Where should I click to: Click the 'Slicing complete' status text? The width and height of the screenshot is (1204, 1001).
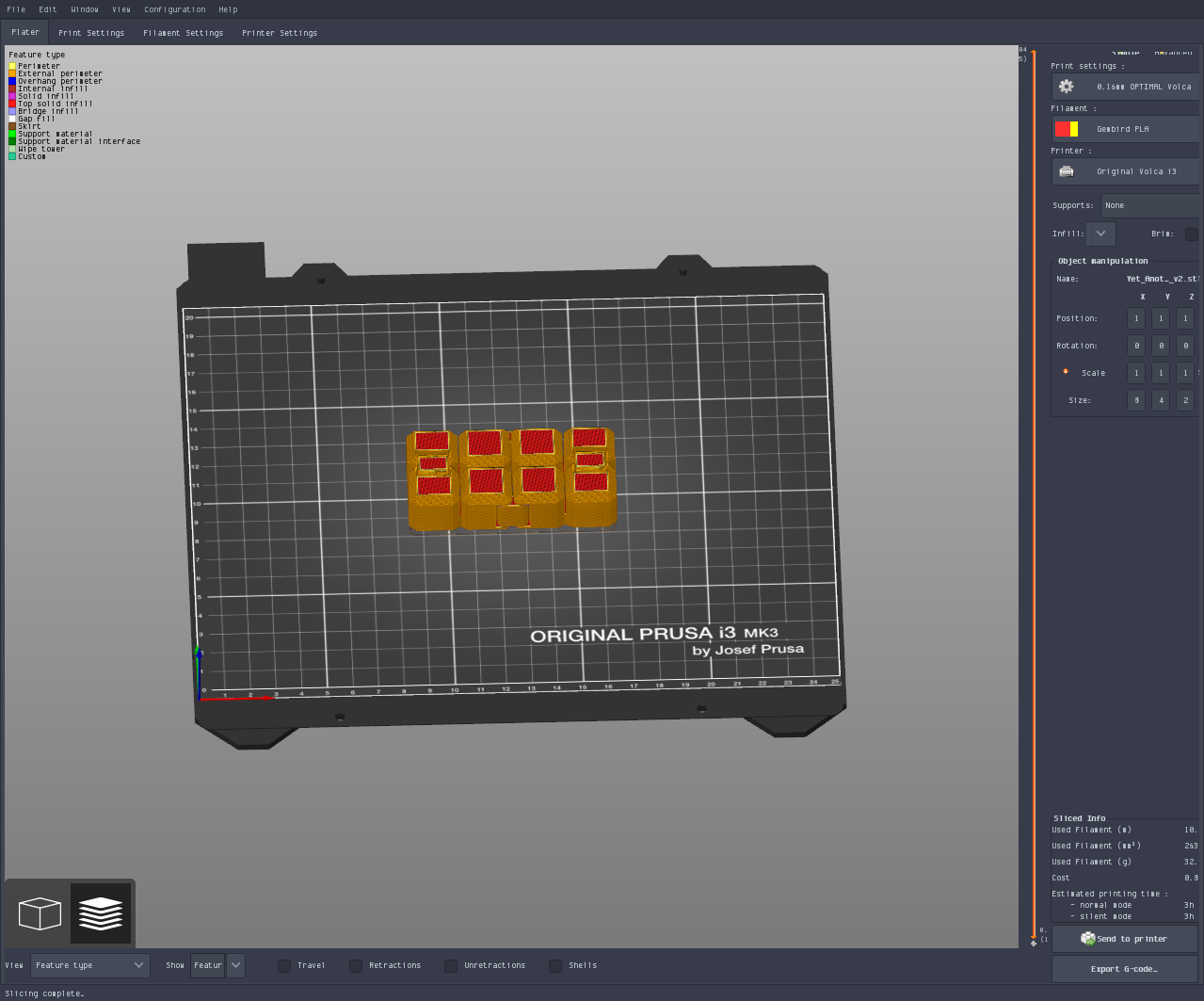[x=44, y=993]
